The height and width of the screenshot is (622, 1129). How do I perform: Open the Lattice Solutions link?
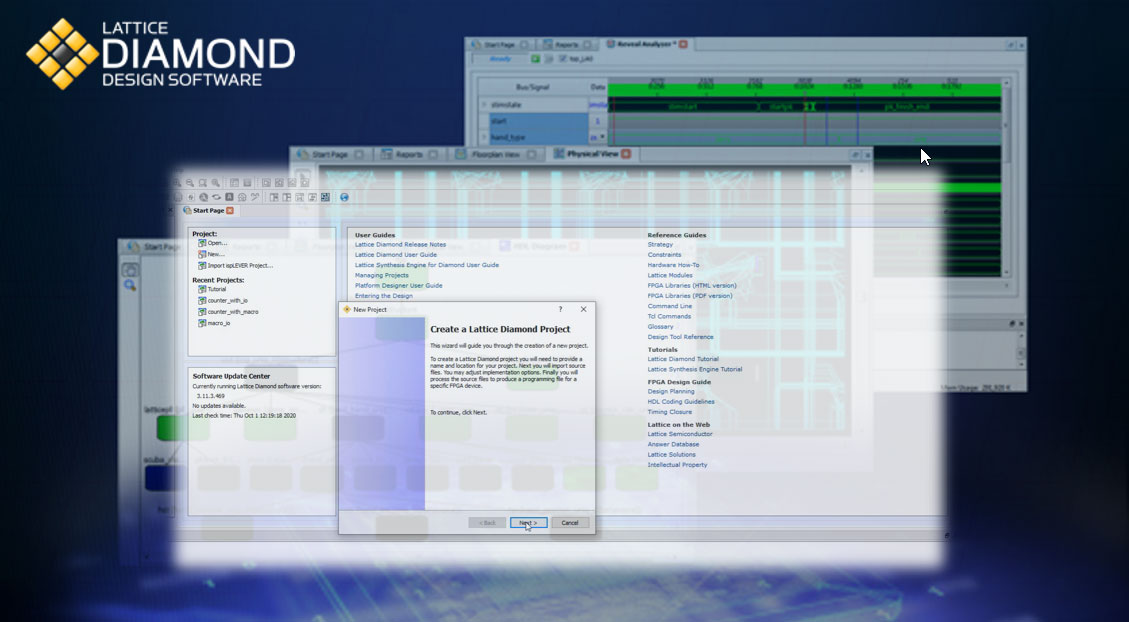tap(672, 455)
